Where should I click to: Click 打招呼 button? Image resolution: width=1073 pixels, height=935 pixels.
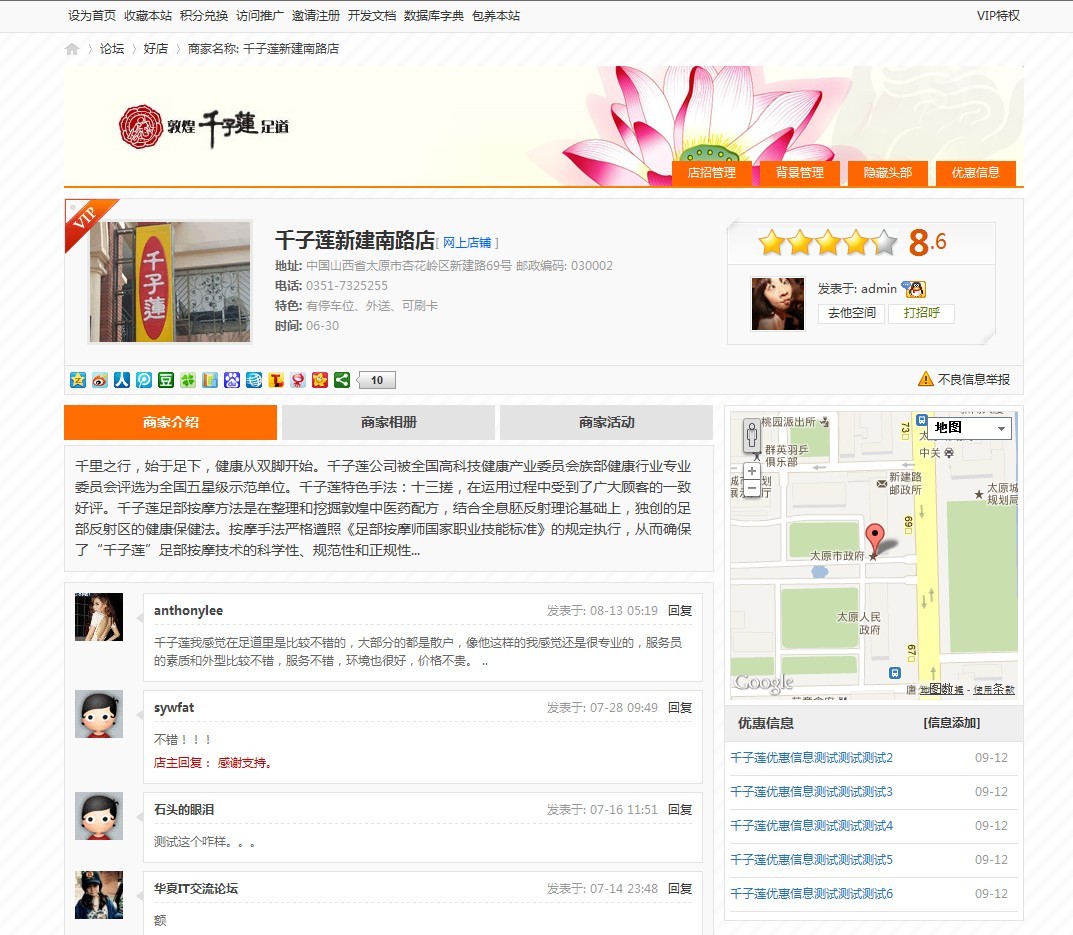tap(921, 312)
